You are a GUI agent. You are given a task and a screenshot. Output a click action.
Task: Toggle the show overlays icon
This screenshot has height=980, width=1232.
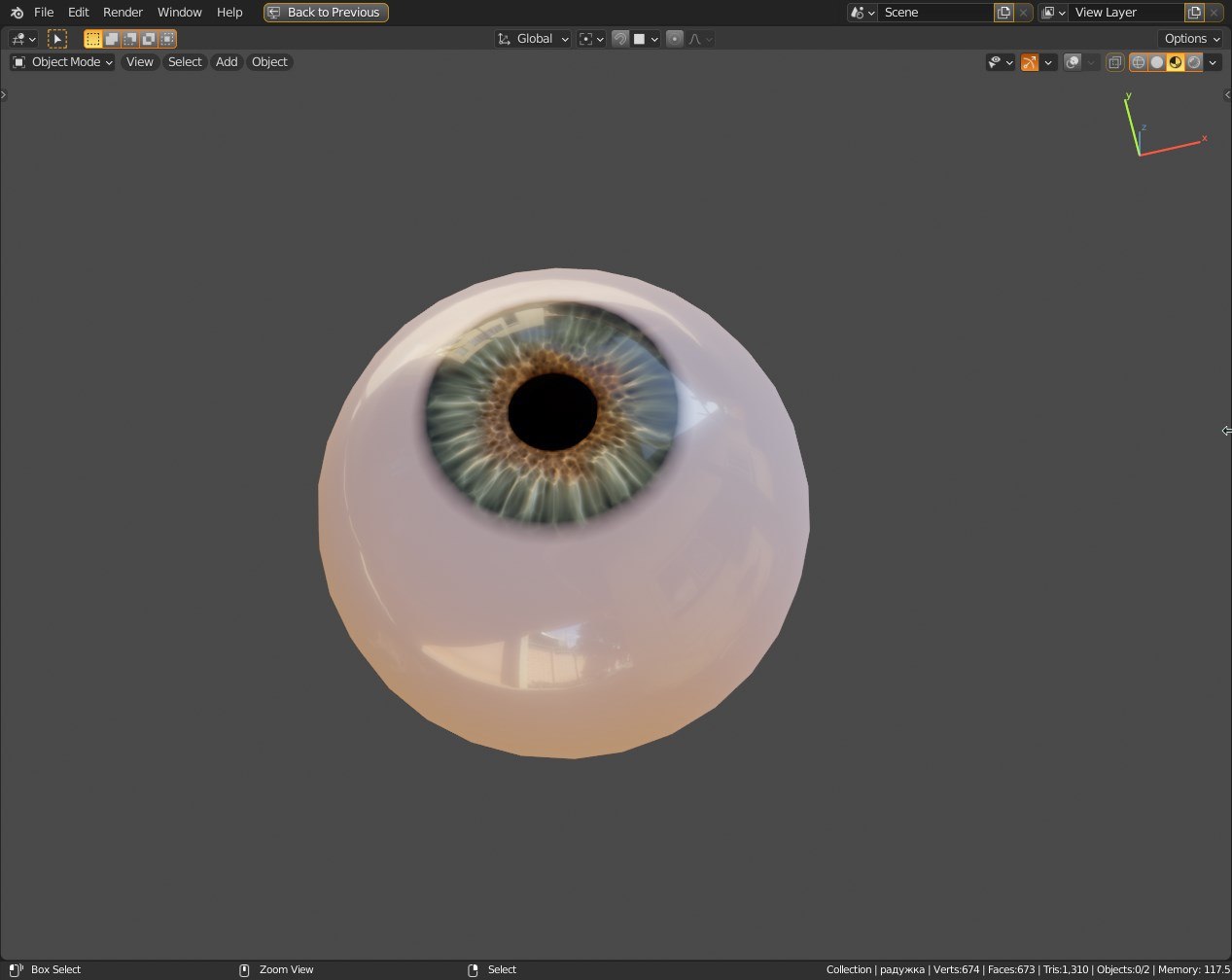pos(1073,62)
